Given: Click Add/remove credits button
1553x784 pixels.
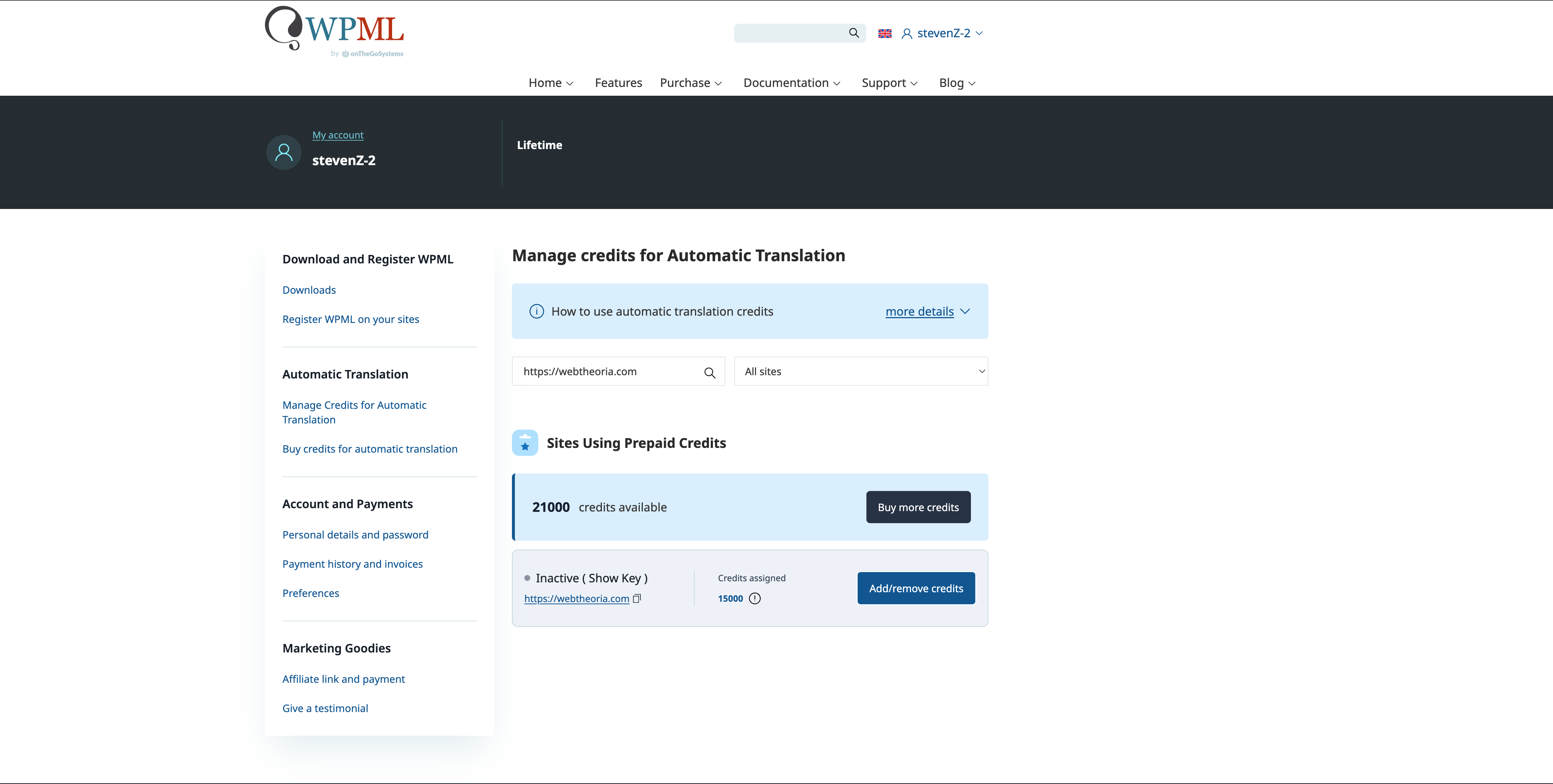Looking at the screenshot, I should 915,589.
